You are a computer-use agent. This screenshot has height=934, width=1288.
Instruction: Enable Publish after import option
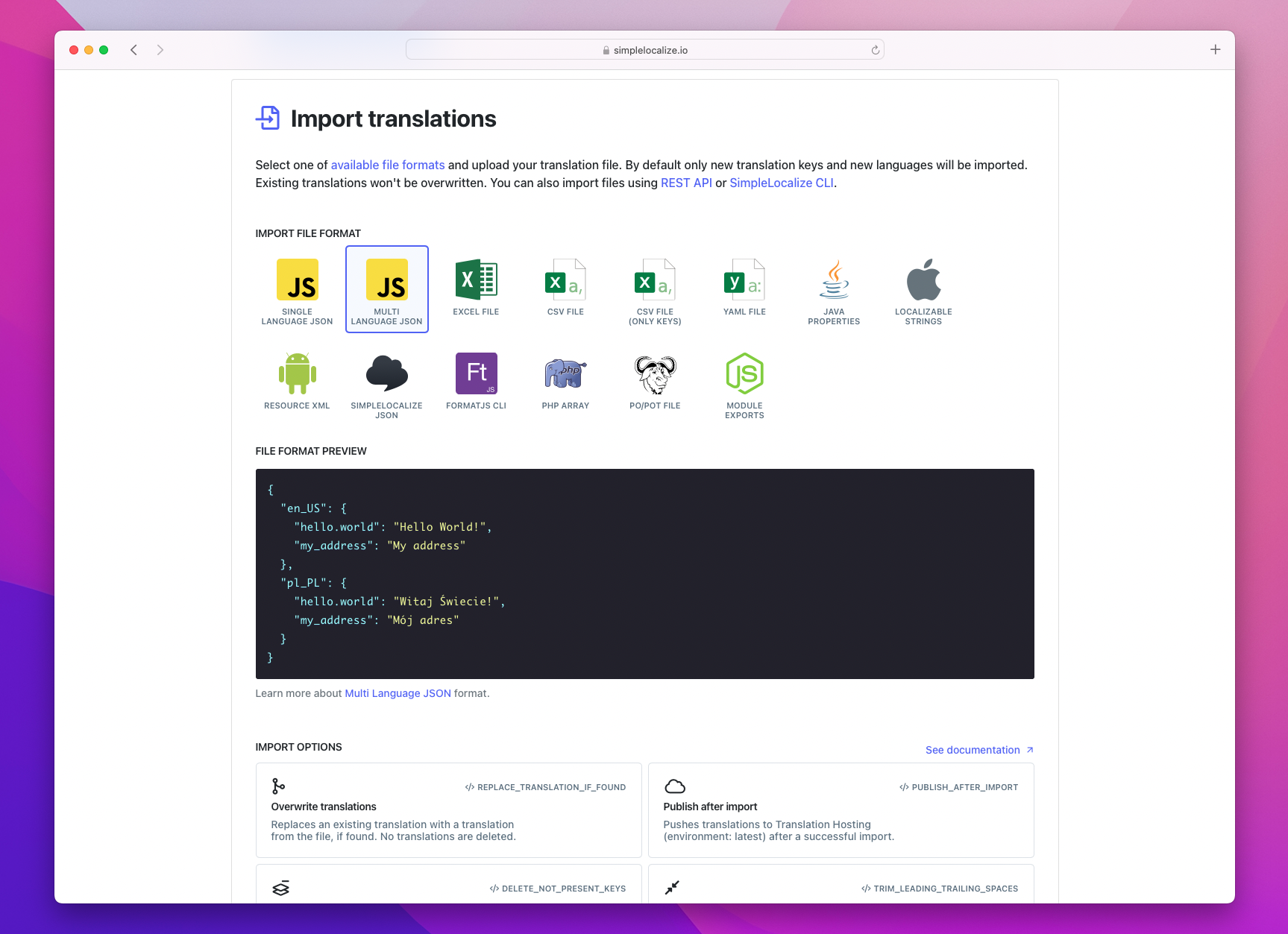pyautogui.click(x=841, y=810)
